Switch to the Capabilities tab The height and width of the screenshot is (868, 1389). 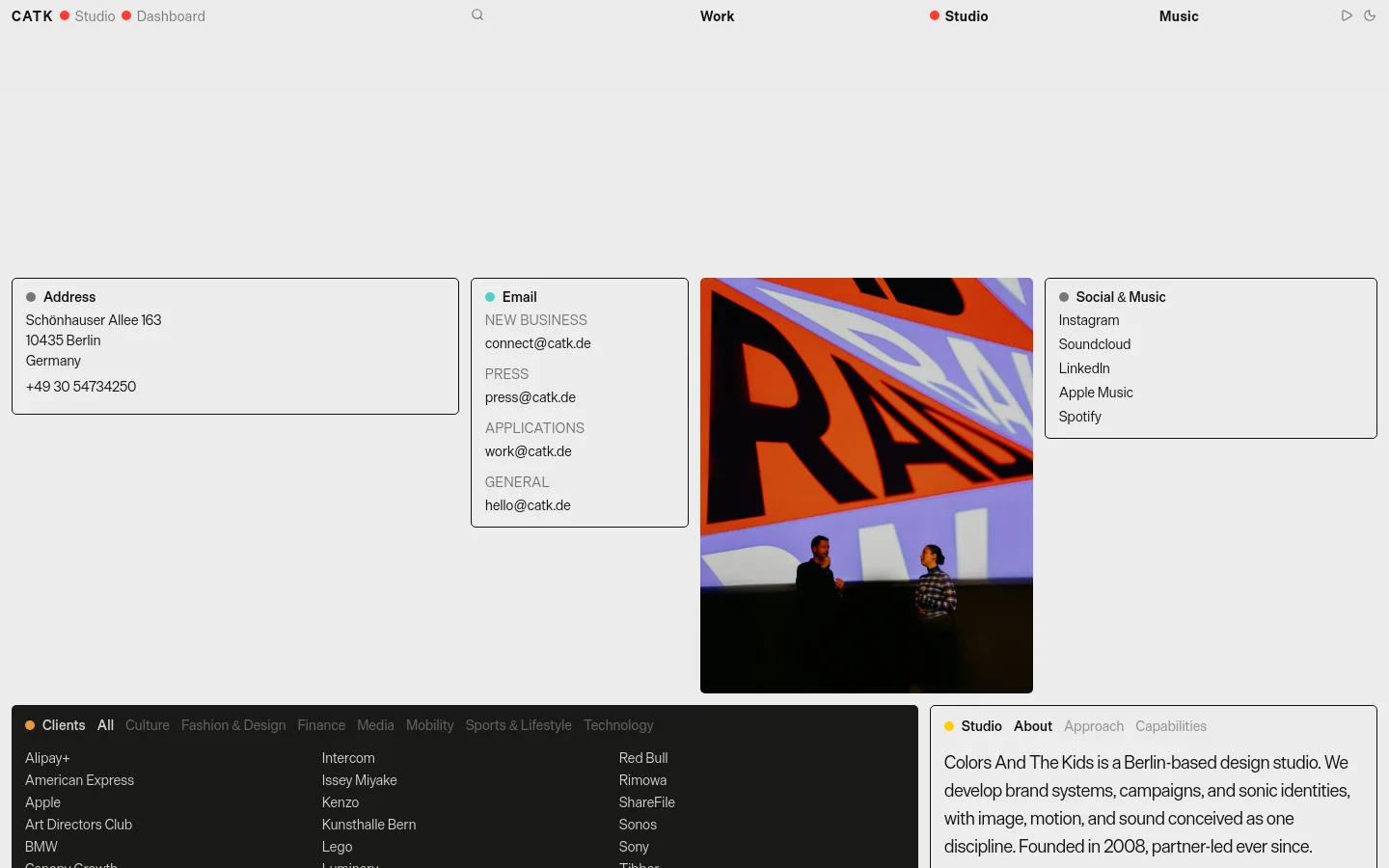[1171, 726]
